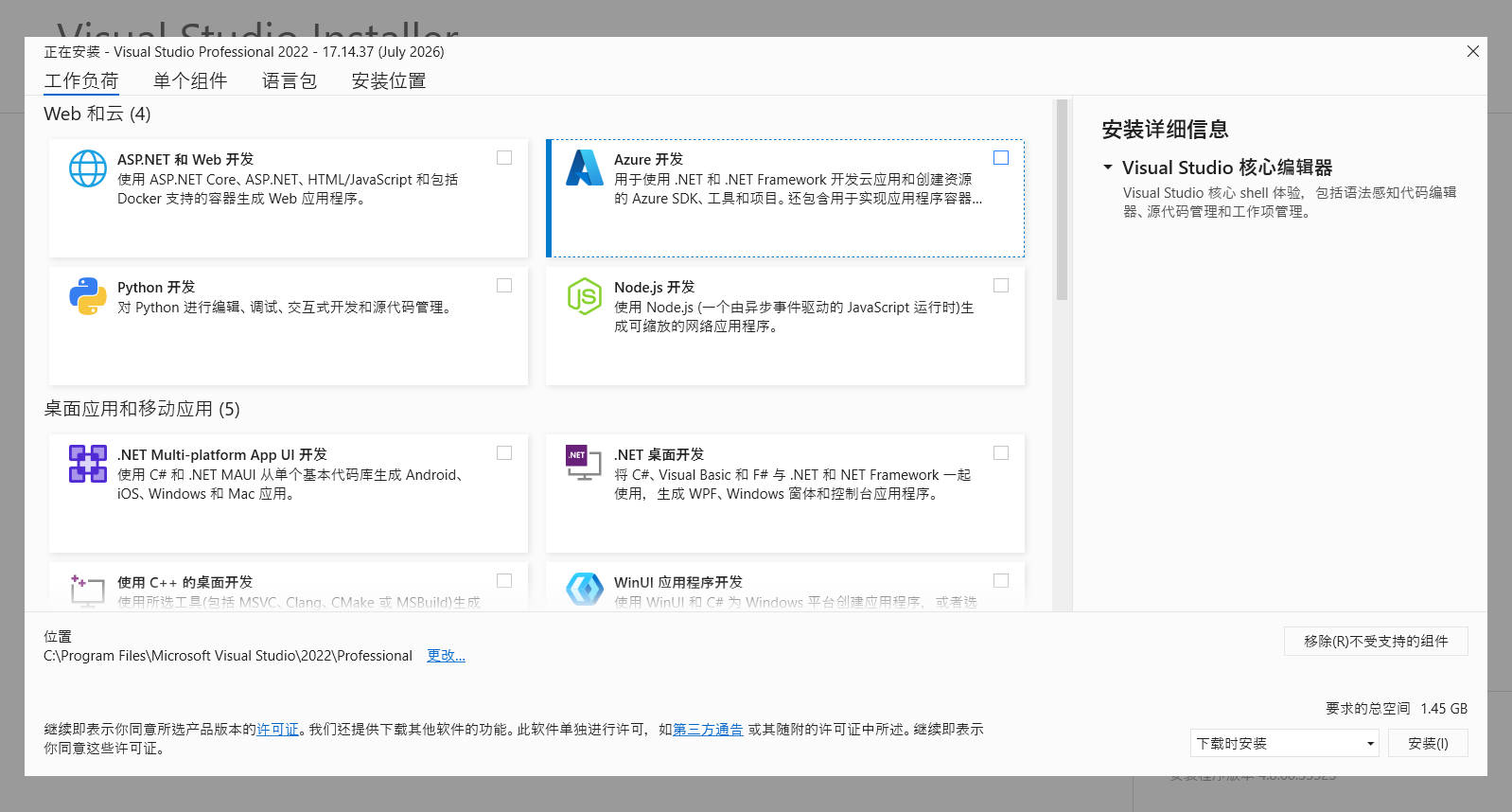The width and height of the screenshot is (1512, 812).
Task: Click 移除(R)不受支持的组件 button
Action: click(x=1376, y=642)
